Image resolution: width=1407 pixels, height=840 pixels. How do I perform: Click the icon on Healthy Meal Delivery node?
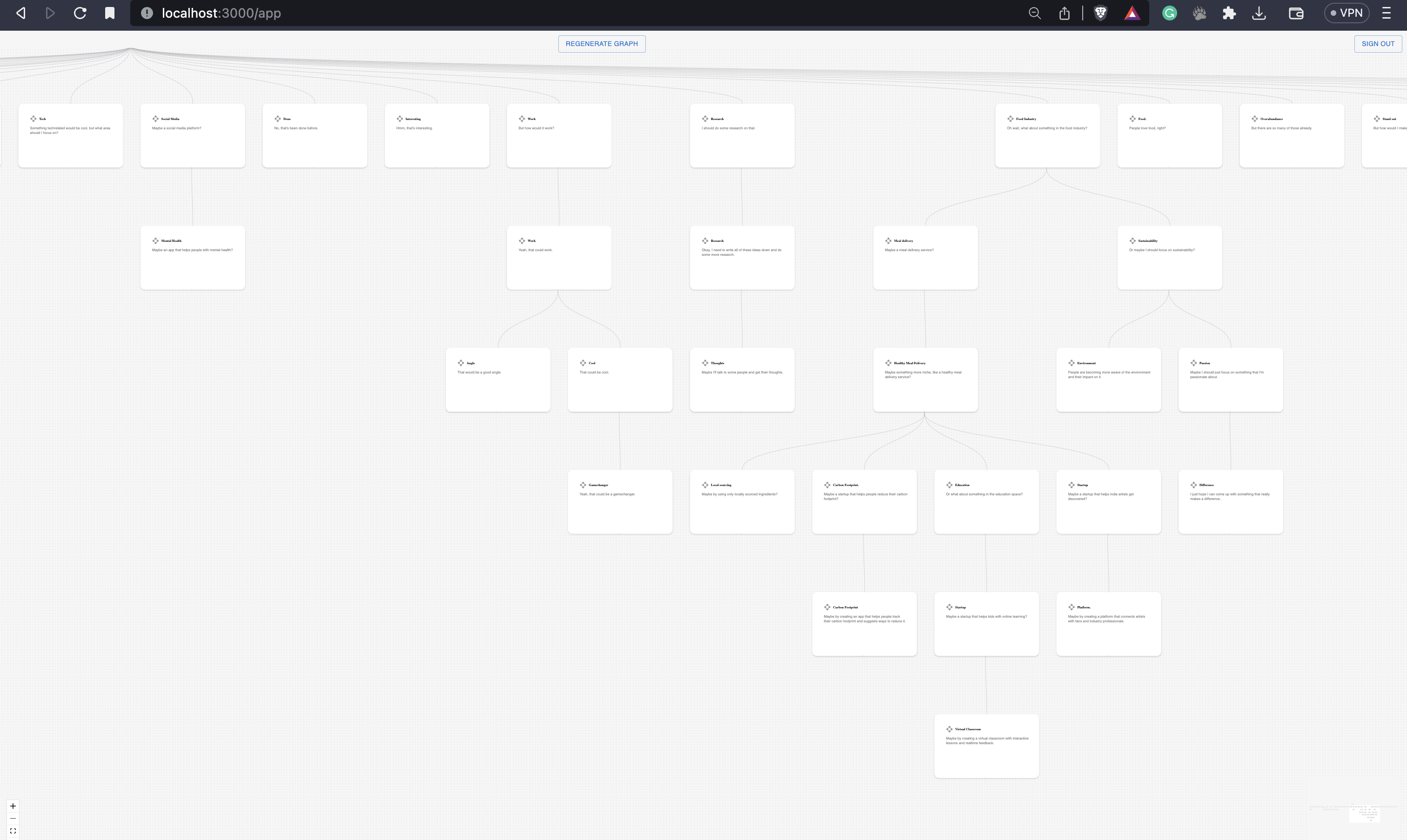(x=888, y=363)
